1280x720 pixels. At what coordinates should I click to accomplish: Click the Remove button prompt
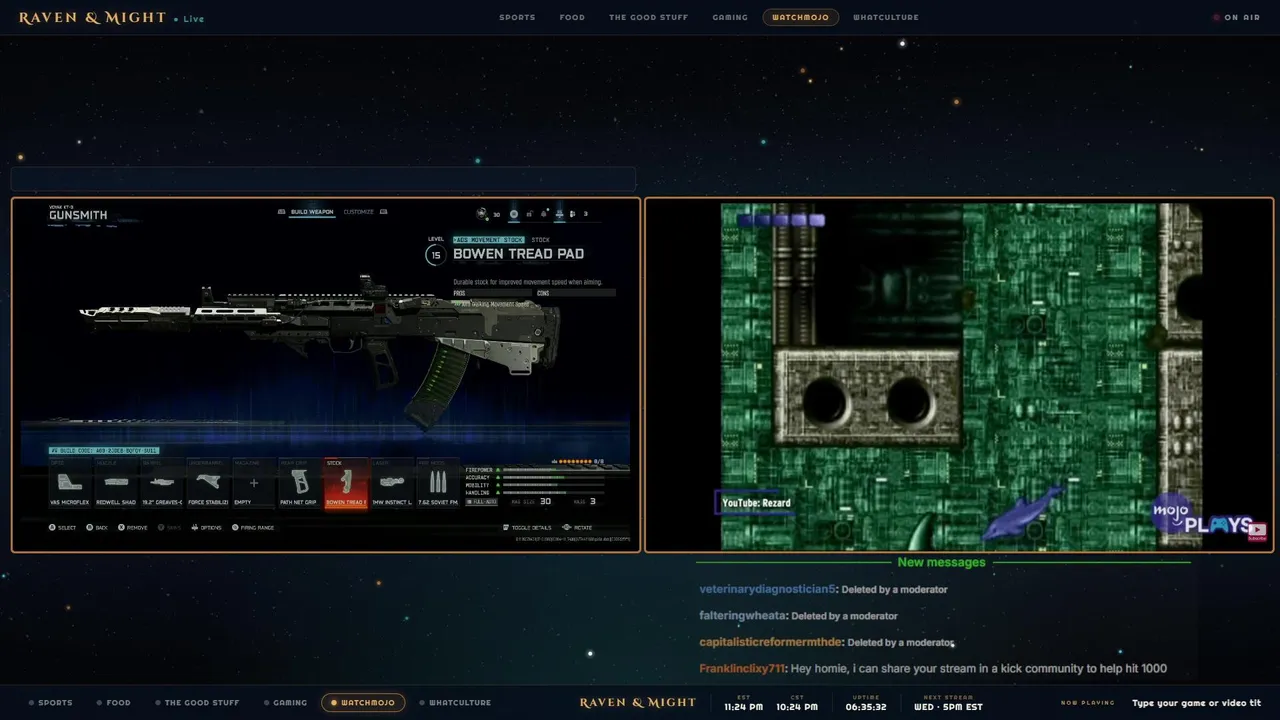(x=133, y=527)
